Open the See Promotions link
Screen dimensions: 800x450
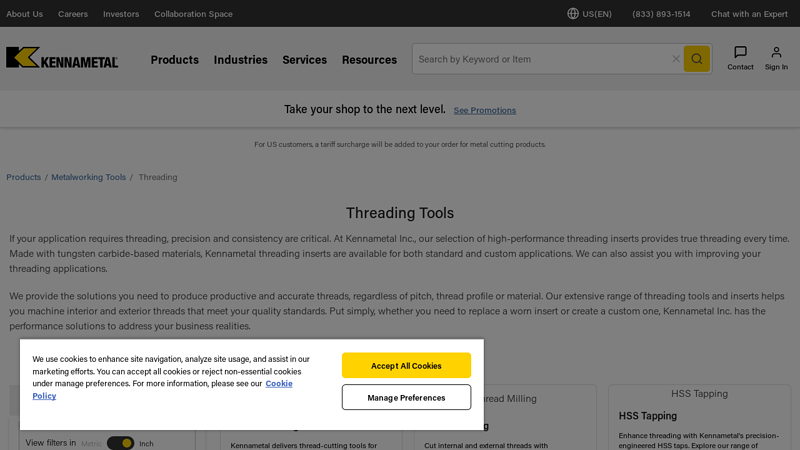click(485, 110)
